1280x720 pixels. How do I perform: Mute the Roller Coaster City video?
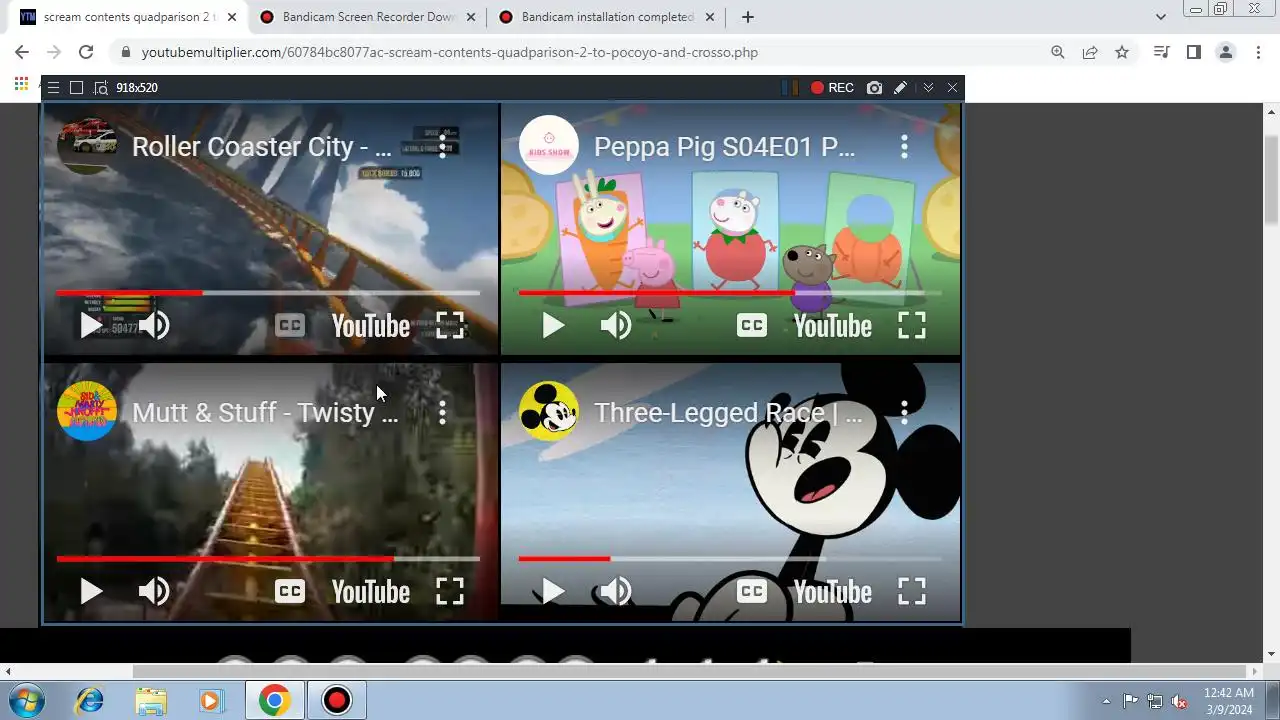pyautogui.click(x=154, y=325)
